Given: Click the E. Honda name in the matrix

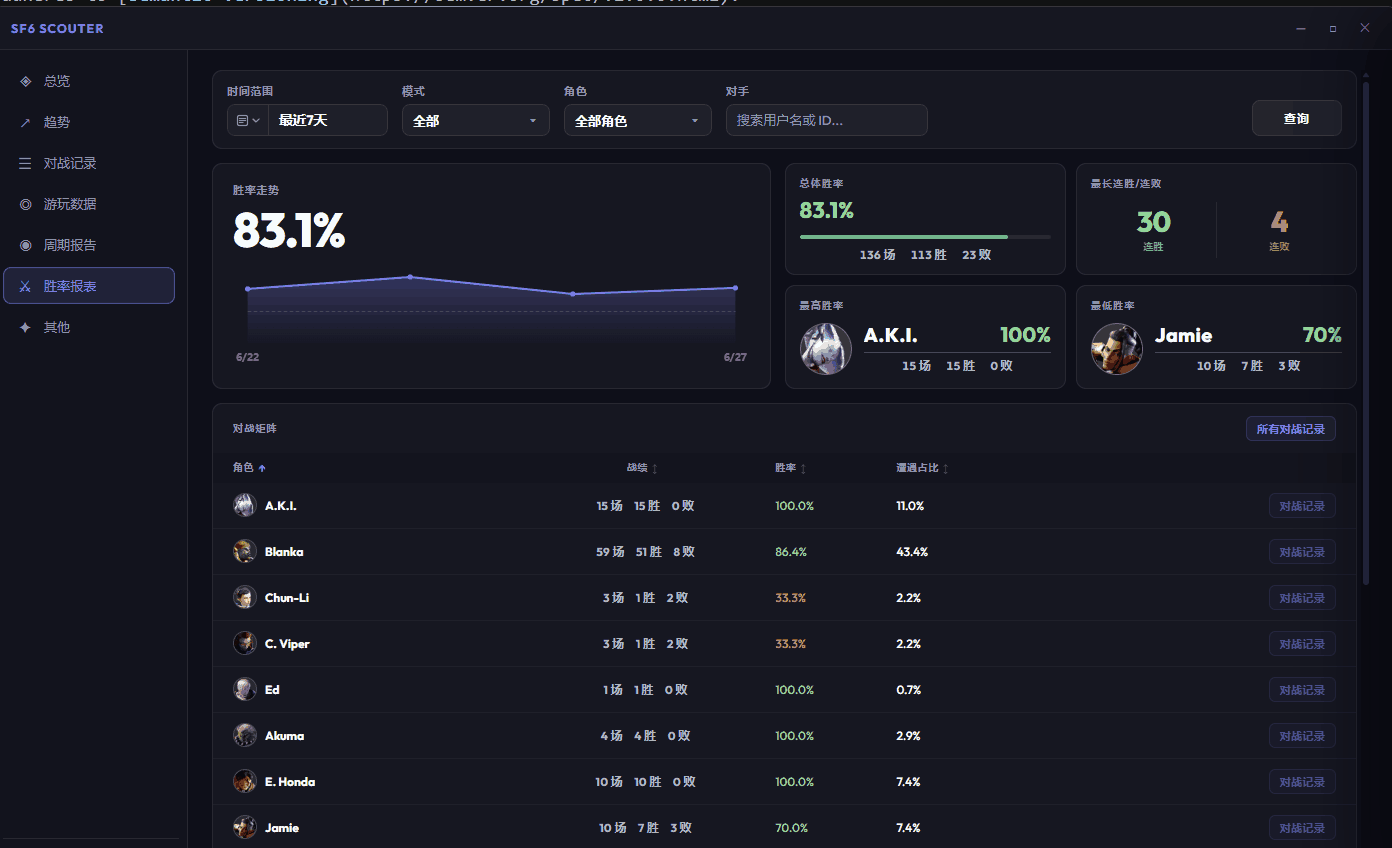Looking at the screenshot, I should point(290,782).
